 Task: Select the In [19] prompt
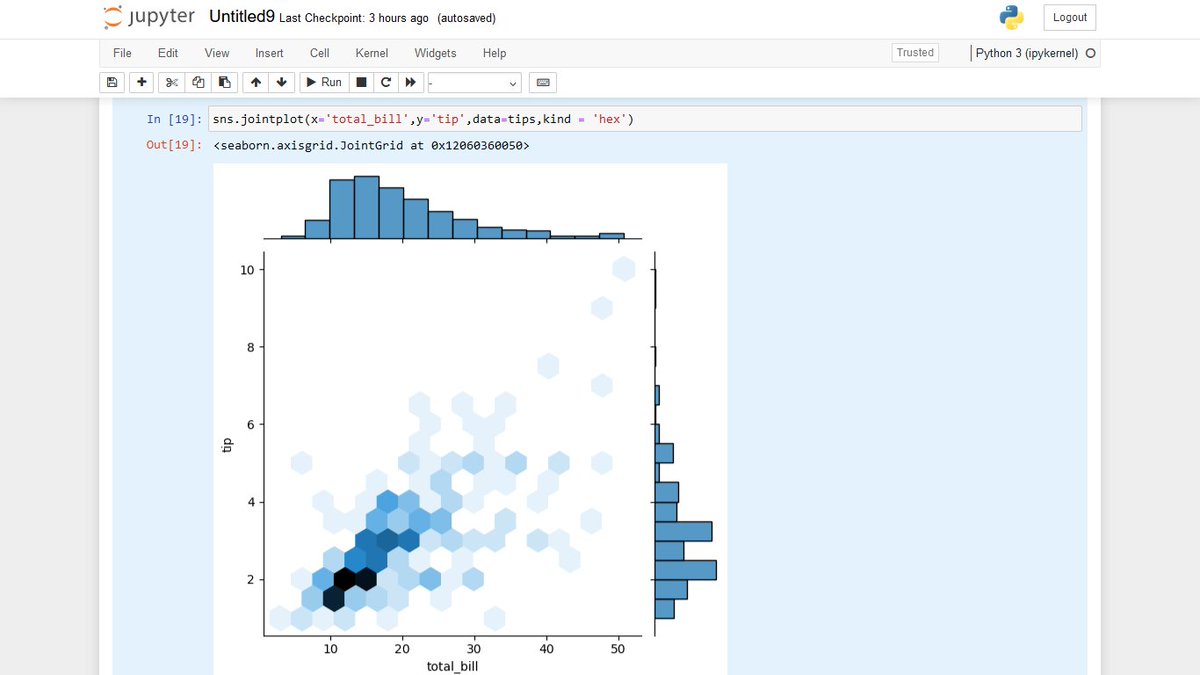pyautogui.click(x=174, y=119)
